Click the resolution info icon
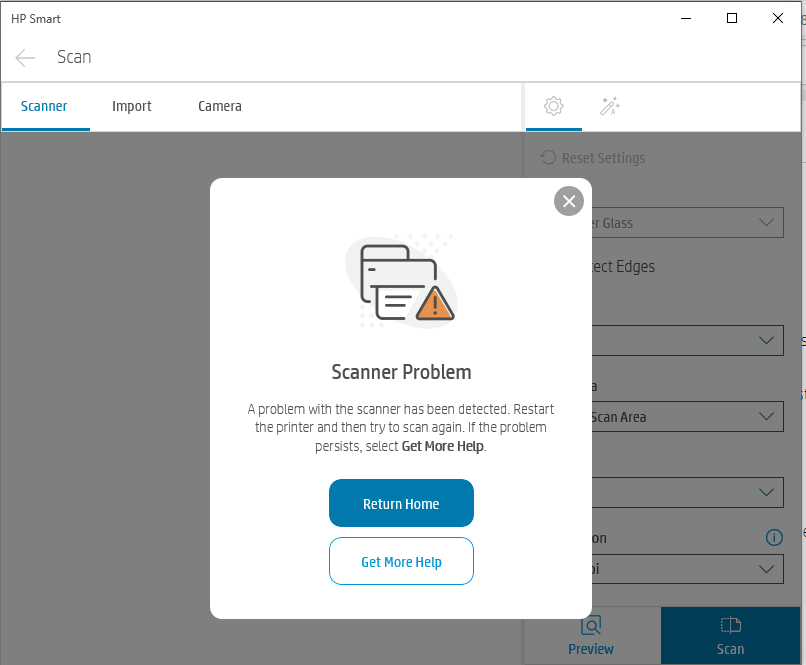The height and width of the screenshot is (665, 806). click(774, 538)
